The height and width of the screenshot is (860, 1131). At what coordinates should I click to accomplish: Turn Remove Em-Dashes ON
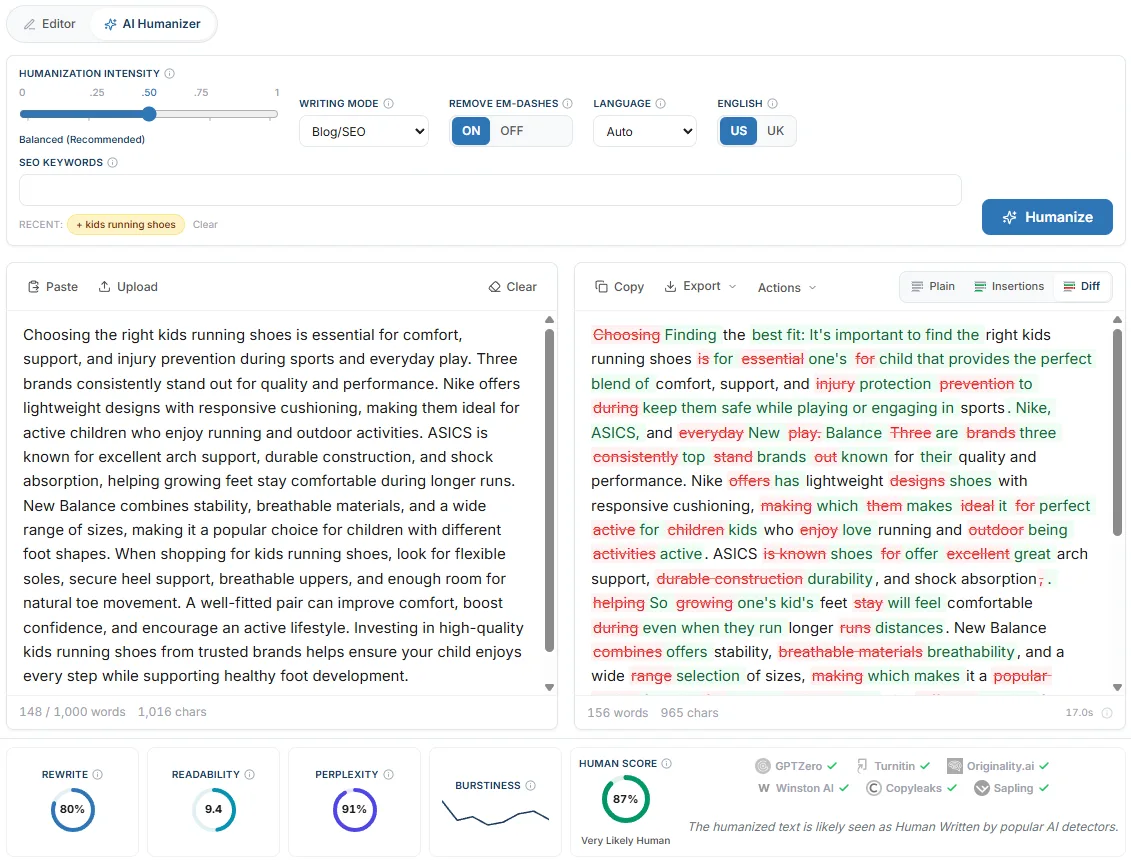point(471,131)
